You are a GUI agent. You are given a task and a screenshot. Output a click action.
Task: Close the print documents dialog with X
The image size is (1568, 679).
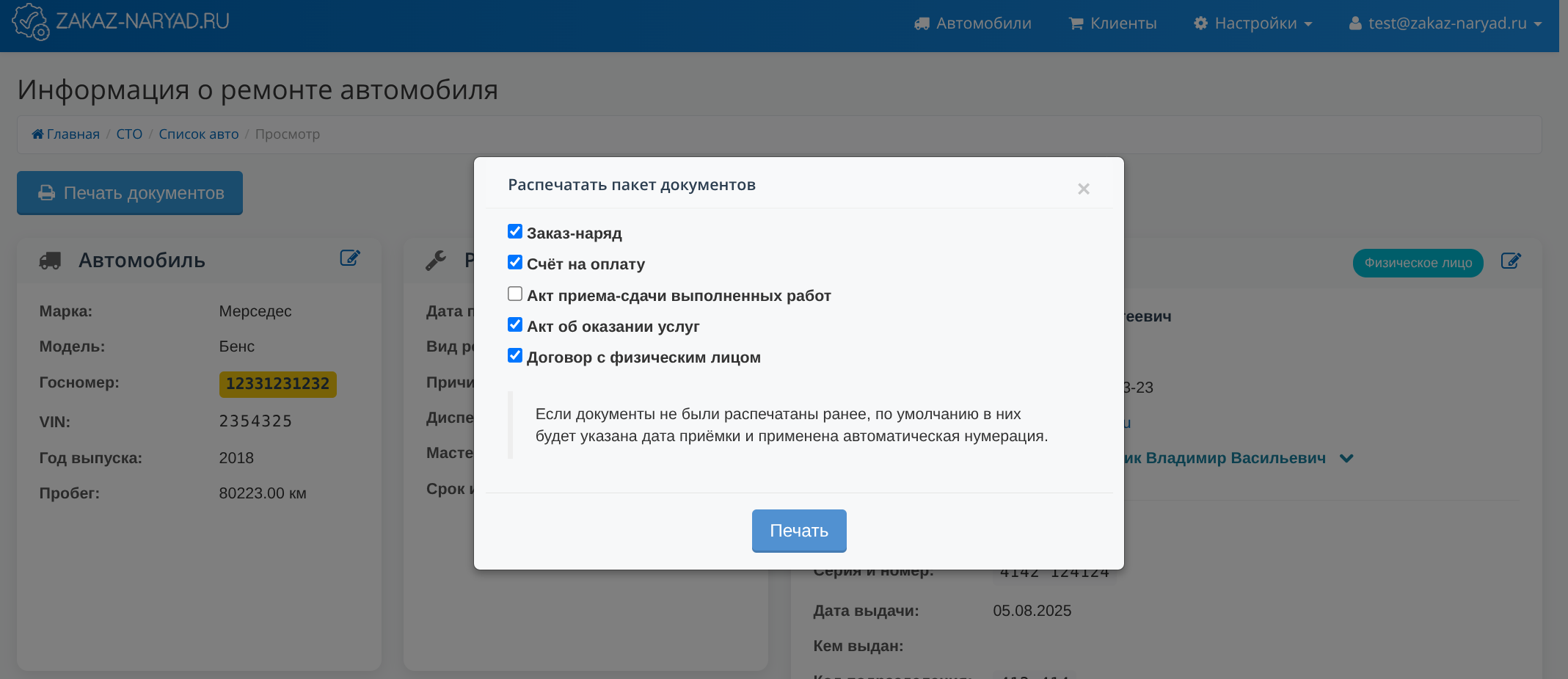click(1083, 189)
